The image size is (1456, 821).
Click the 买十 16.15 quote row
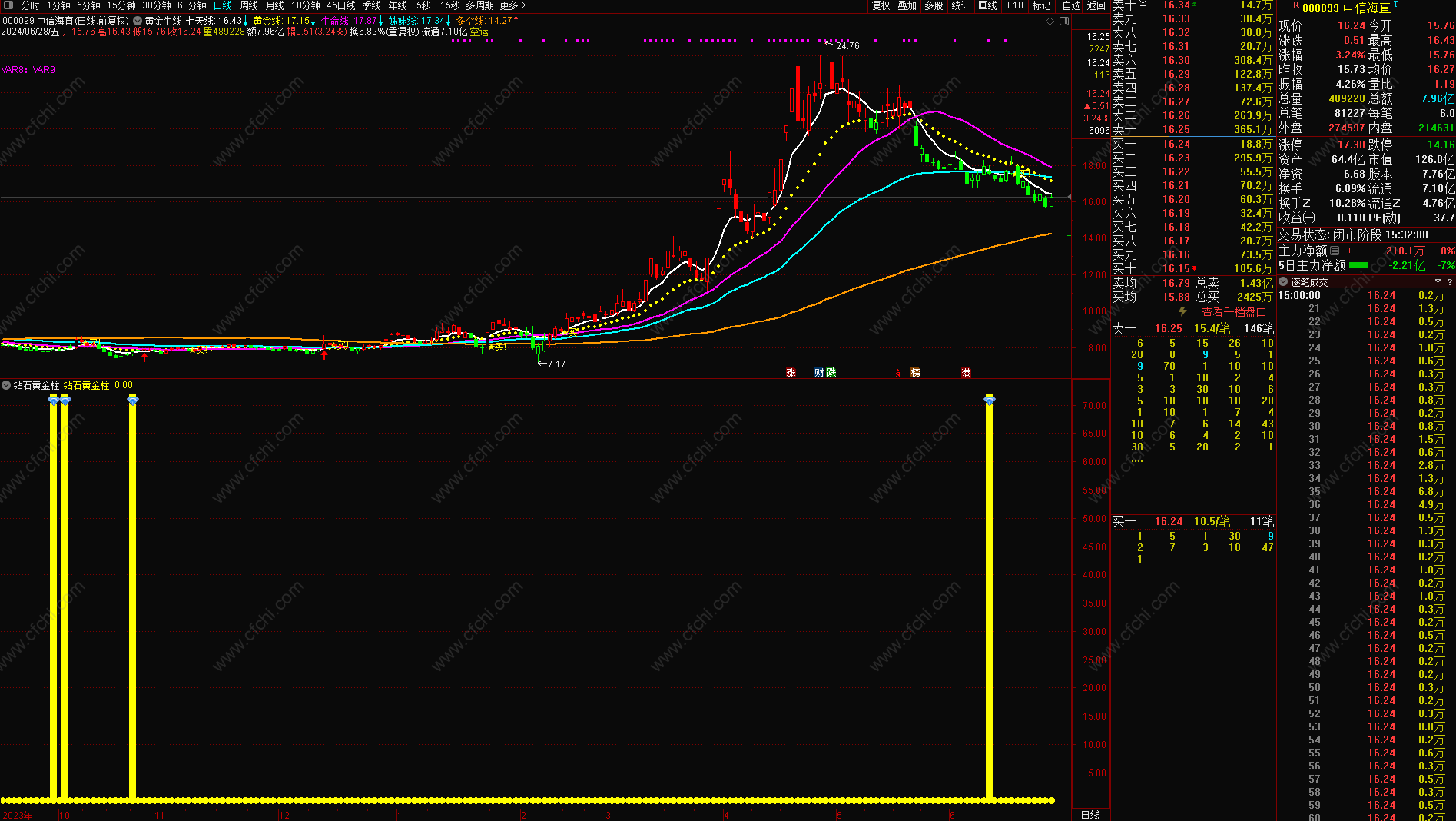click(x=1193, y=268)
